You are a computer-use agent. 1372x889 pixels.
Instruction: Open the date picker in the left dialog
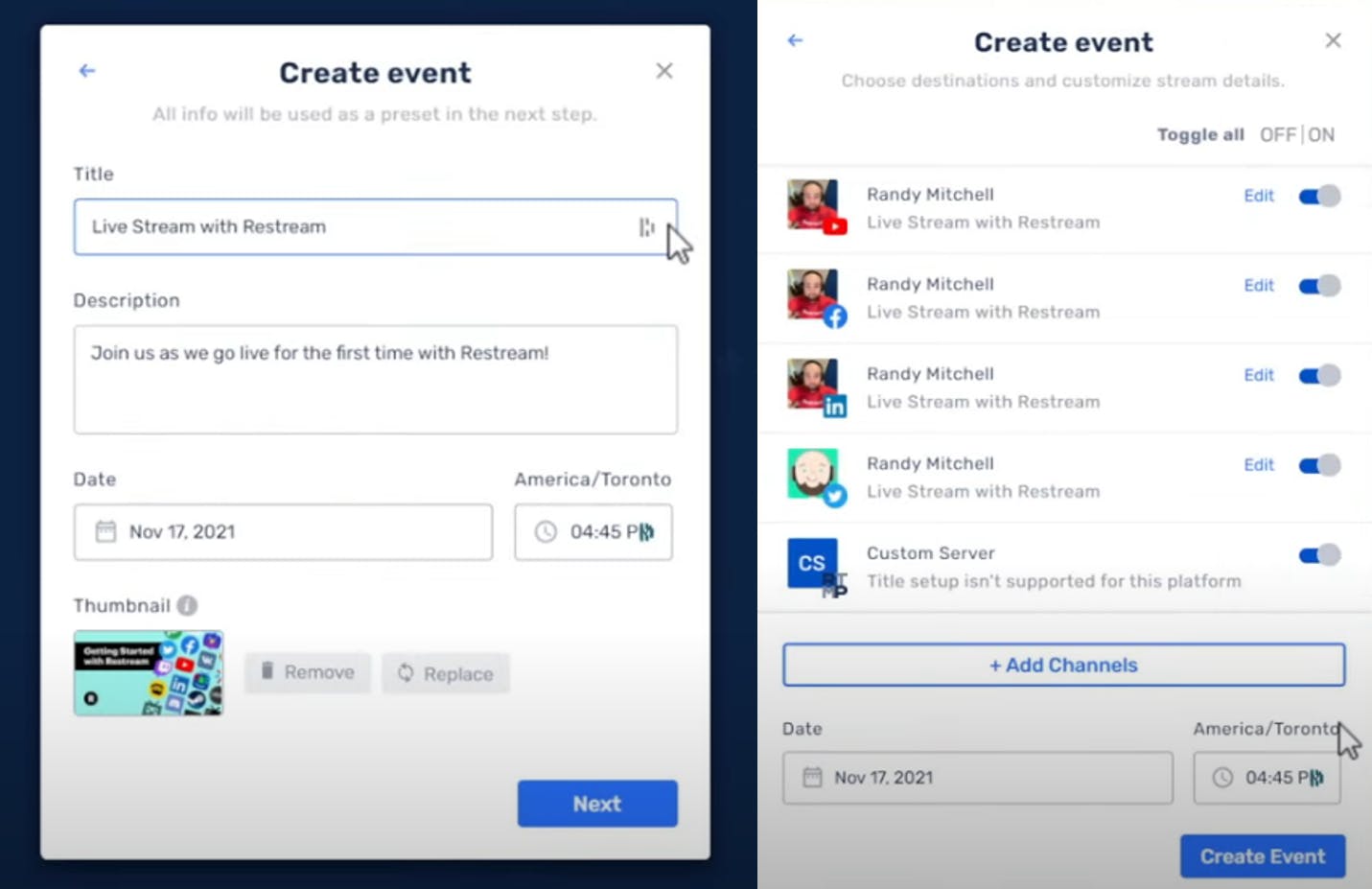(x=283, y=532)
